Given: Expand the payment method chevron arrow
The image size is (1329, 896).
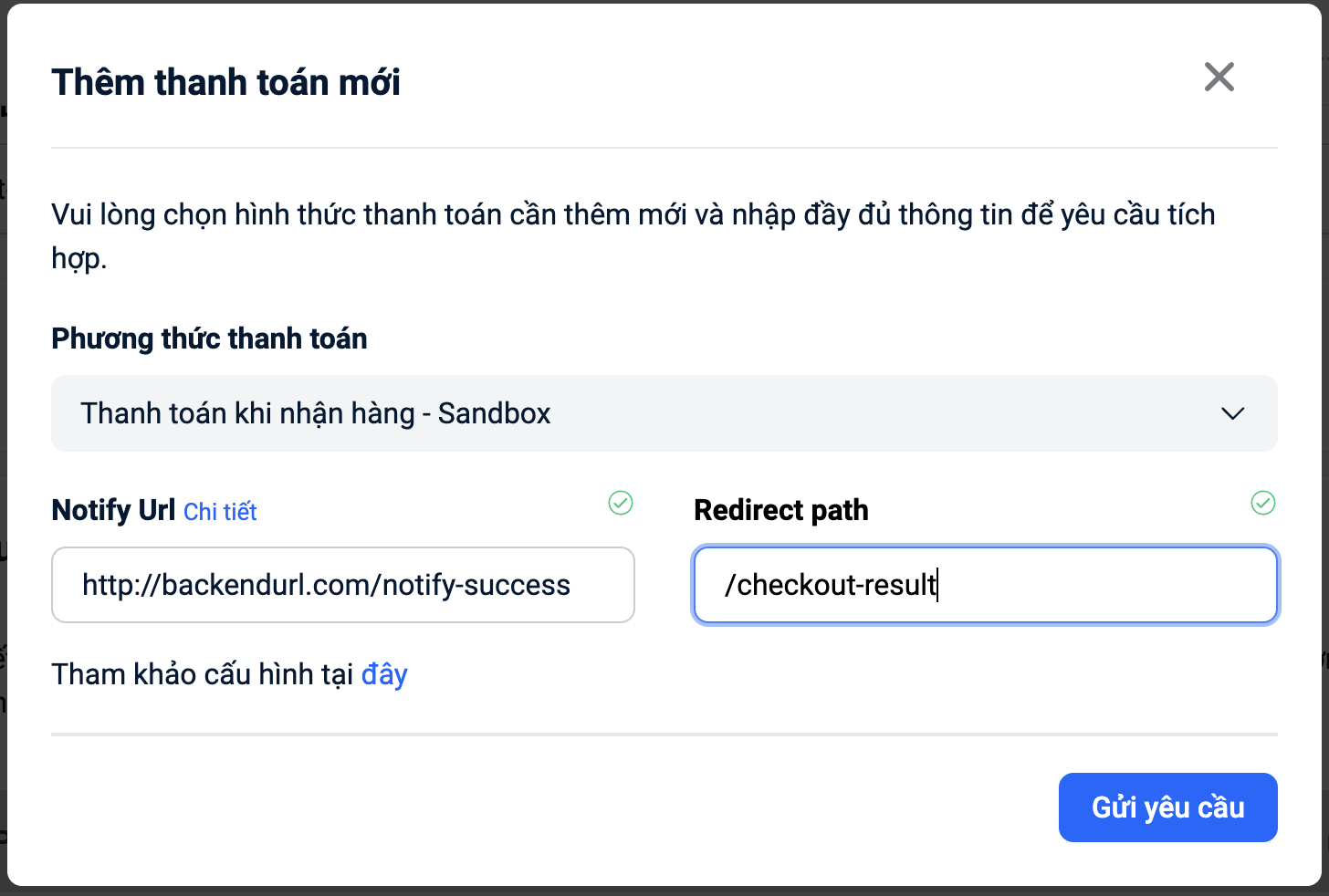Looking at the screenshot, I should coord(1232,413).
